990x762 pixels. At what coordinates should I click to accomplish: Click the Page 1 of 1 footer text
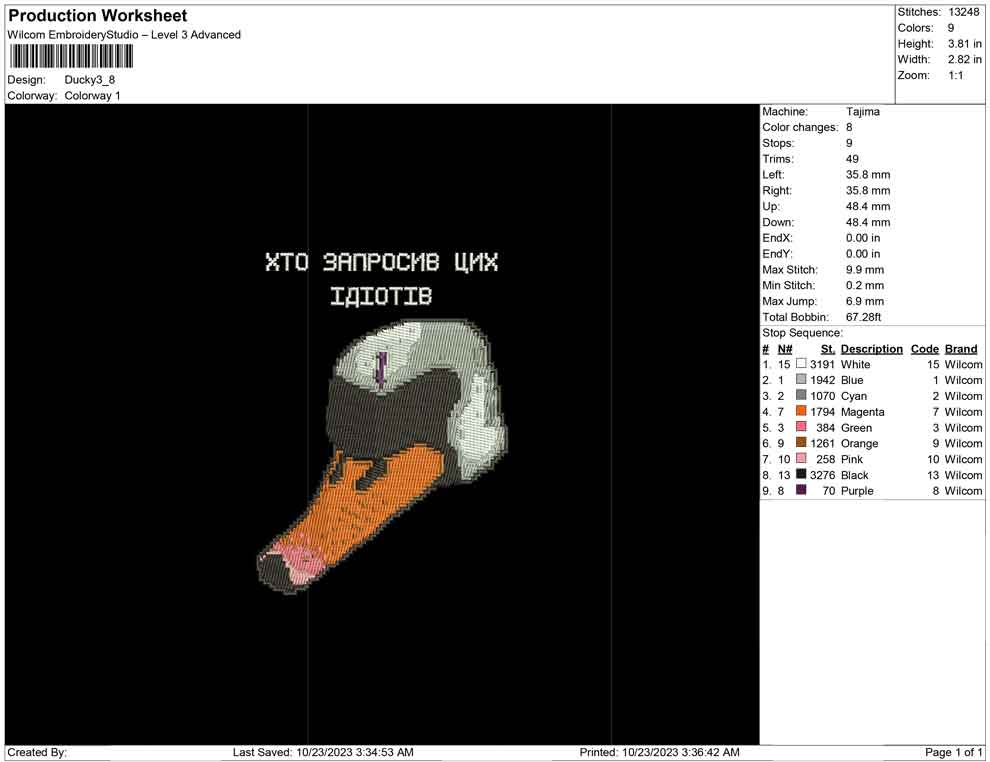click(954, 752)
